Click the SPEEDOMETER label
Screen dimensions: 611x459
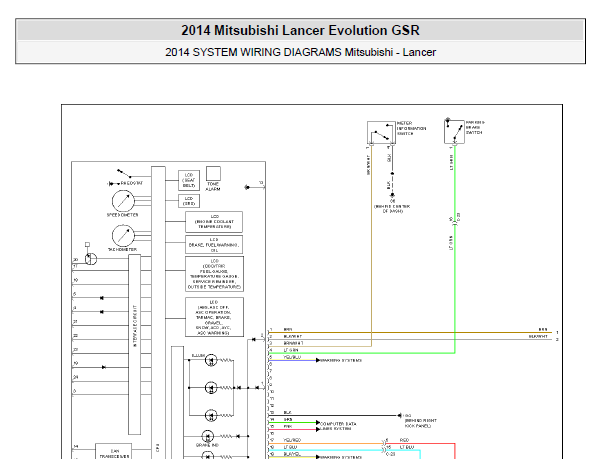pos(122,215)
